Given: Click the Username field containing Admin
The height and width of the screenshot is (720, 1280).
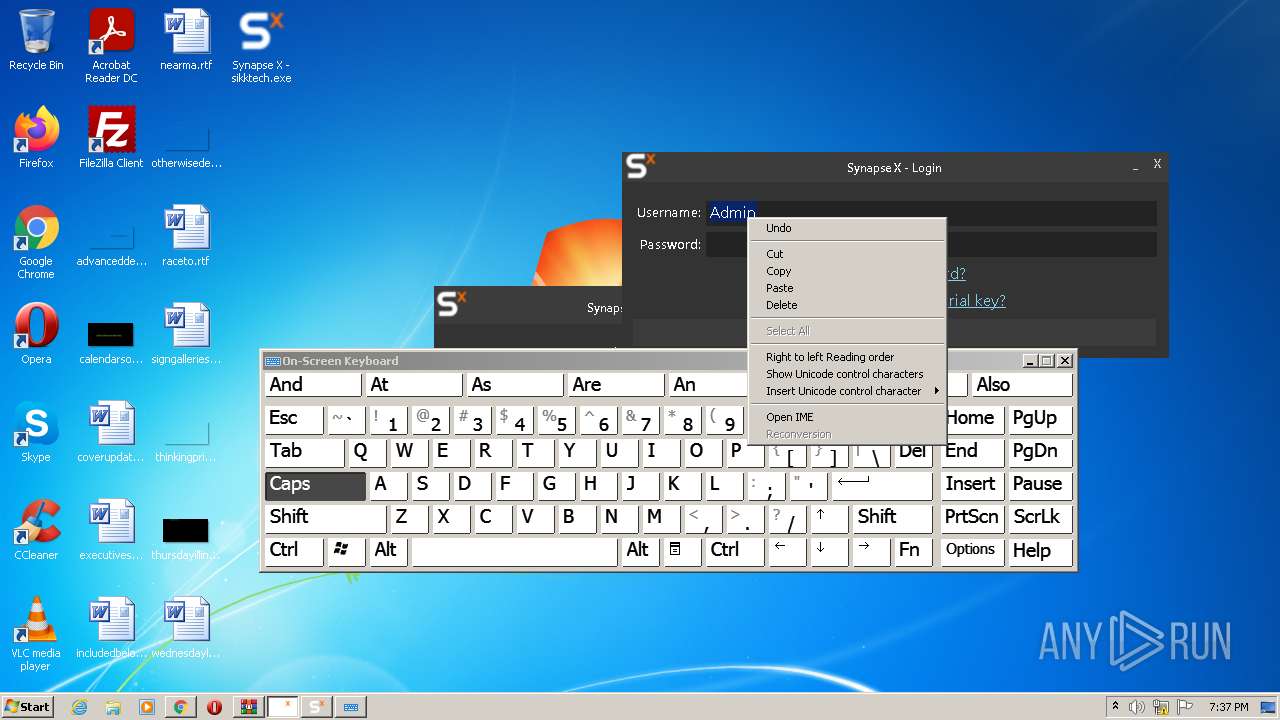Looking at the screenshot, I should pyautogui.click(x=931, y=212).
